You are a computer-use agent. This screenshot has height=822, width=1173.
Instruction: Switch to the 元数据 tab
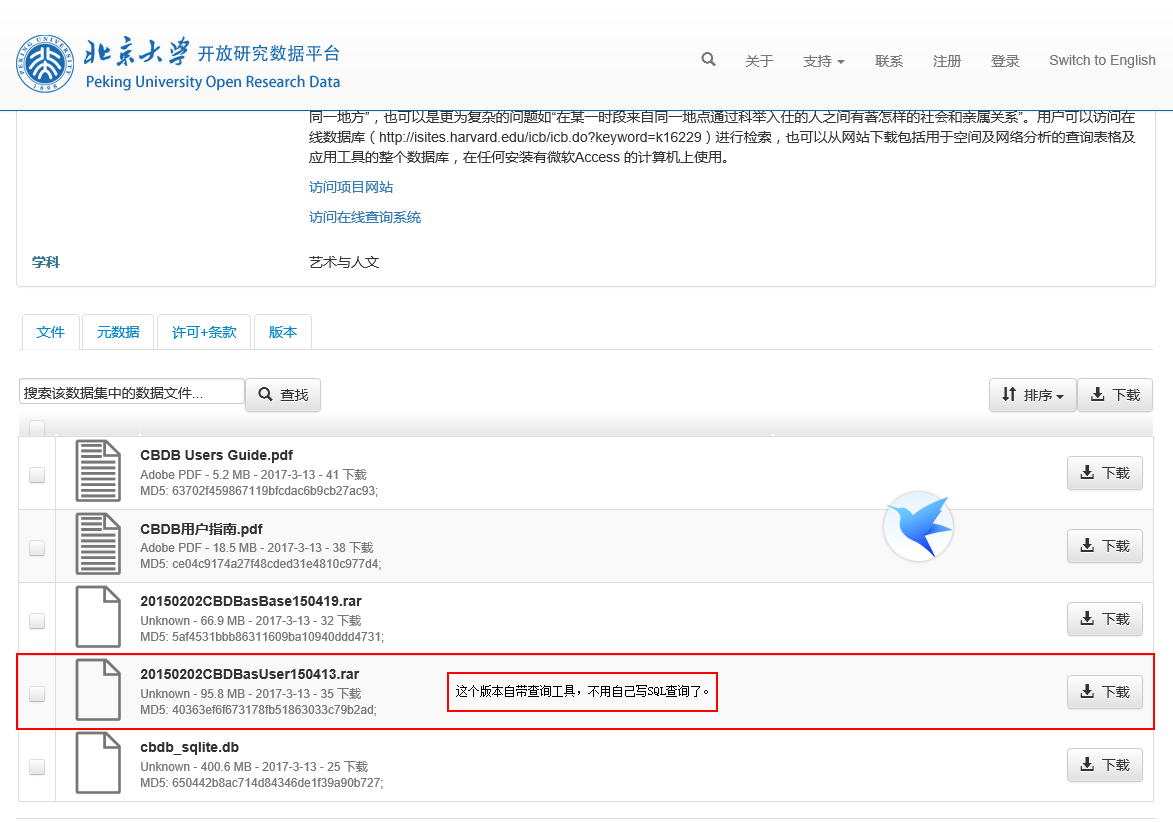(117, 331)
